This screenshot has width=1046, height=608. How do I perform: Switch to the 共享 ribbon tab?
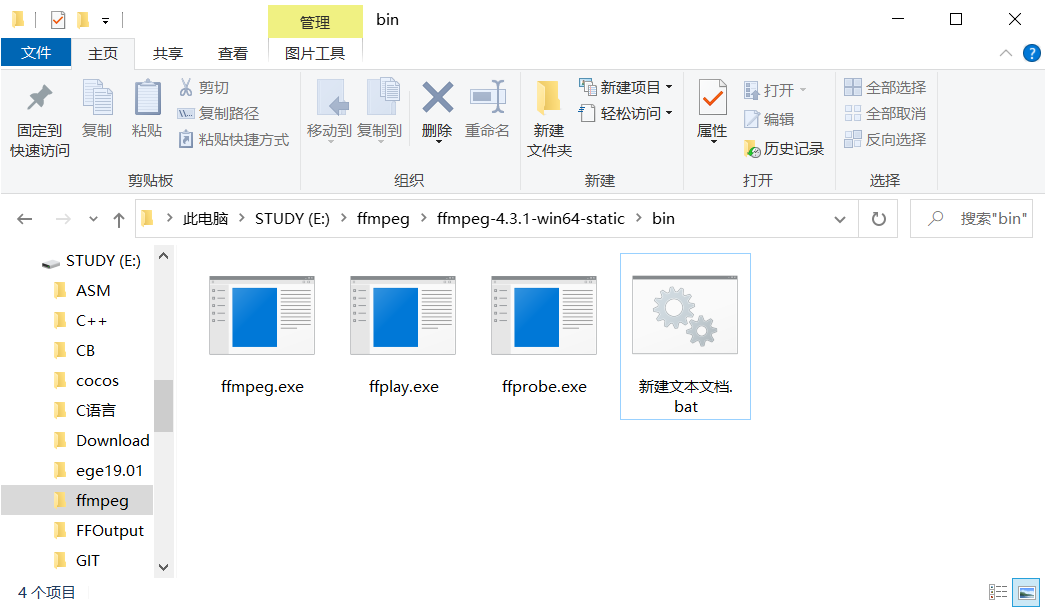[167, 53]
